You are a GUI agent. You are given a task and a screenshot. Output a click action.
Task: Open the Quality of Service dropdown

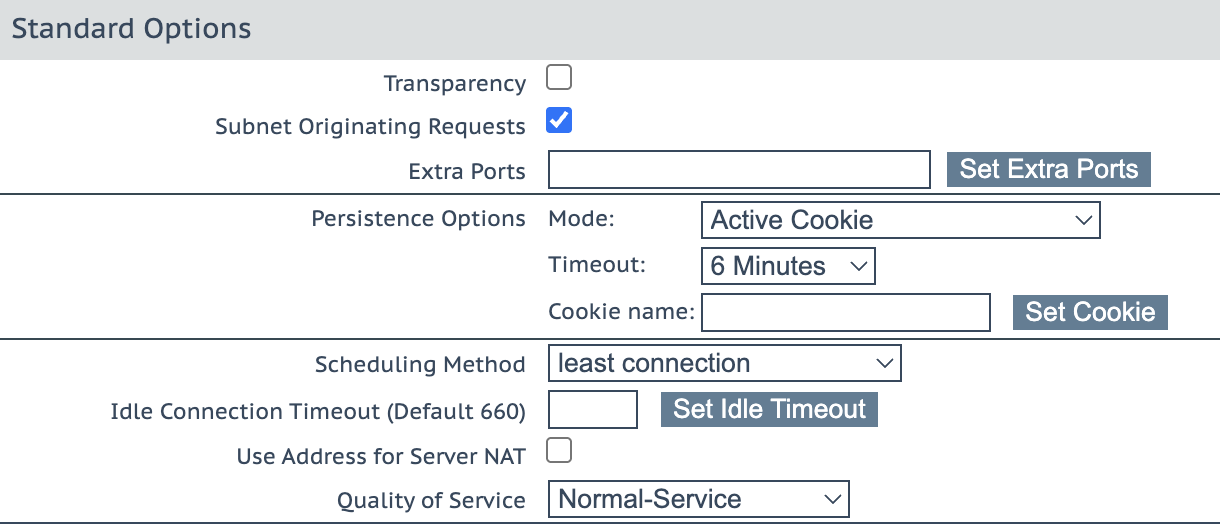click(x=698, y=498)
